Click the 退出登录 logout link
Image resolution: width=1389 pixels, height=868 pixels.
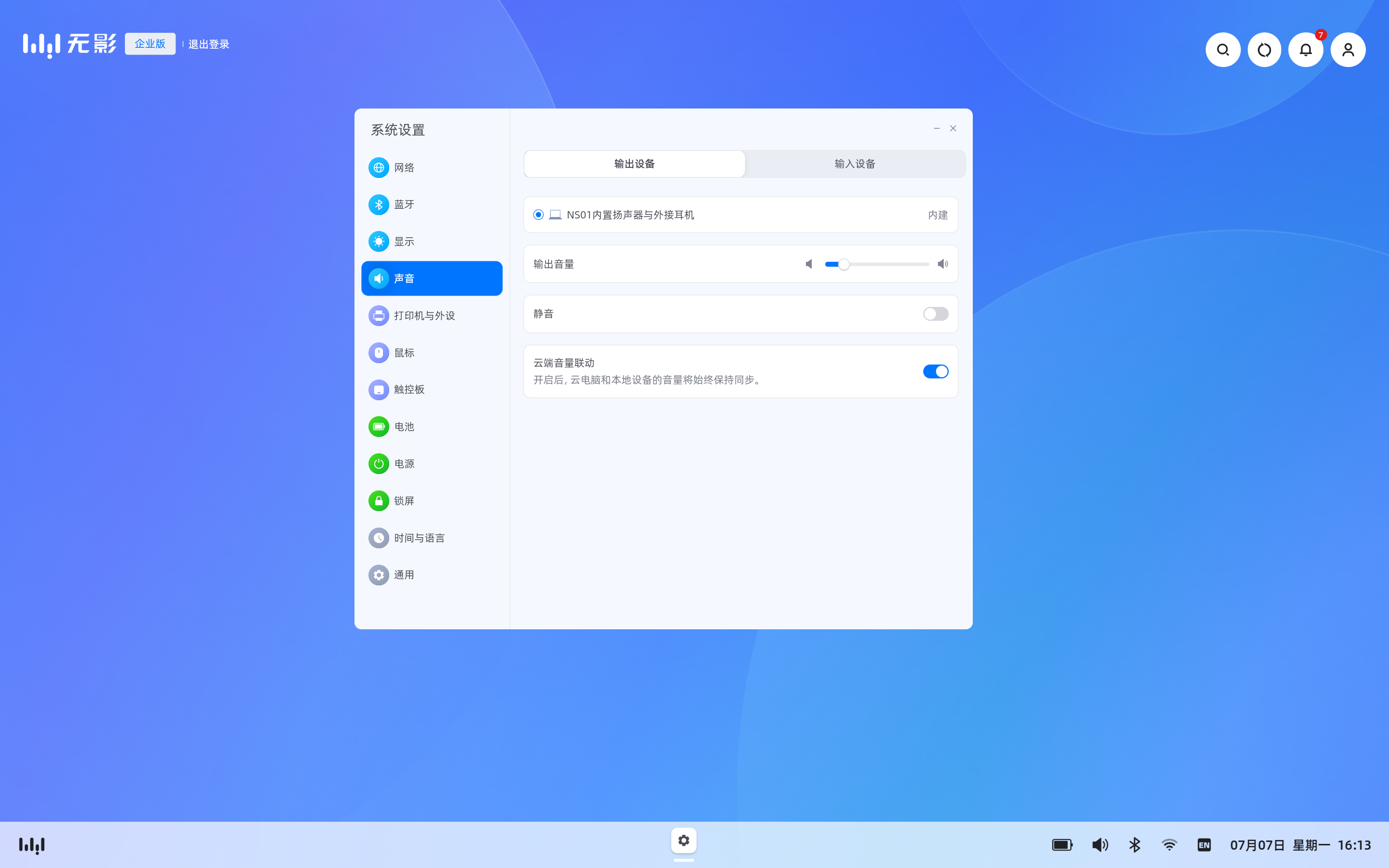coord(208,44)
